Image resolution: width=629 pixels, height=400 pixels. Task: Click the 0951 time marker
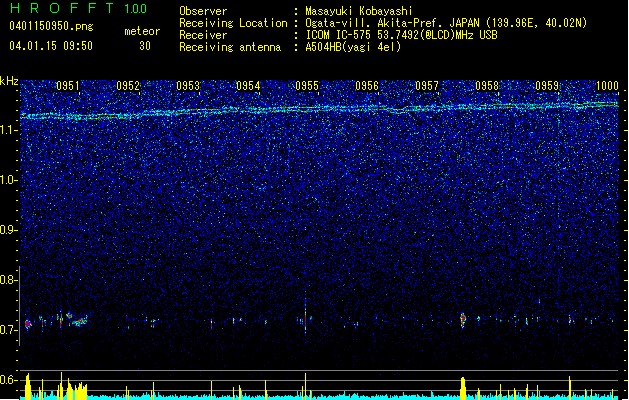click(68, 86)
